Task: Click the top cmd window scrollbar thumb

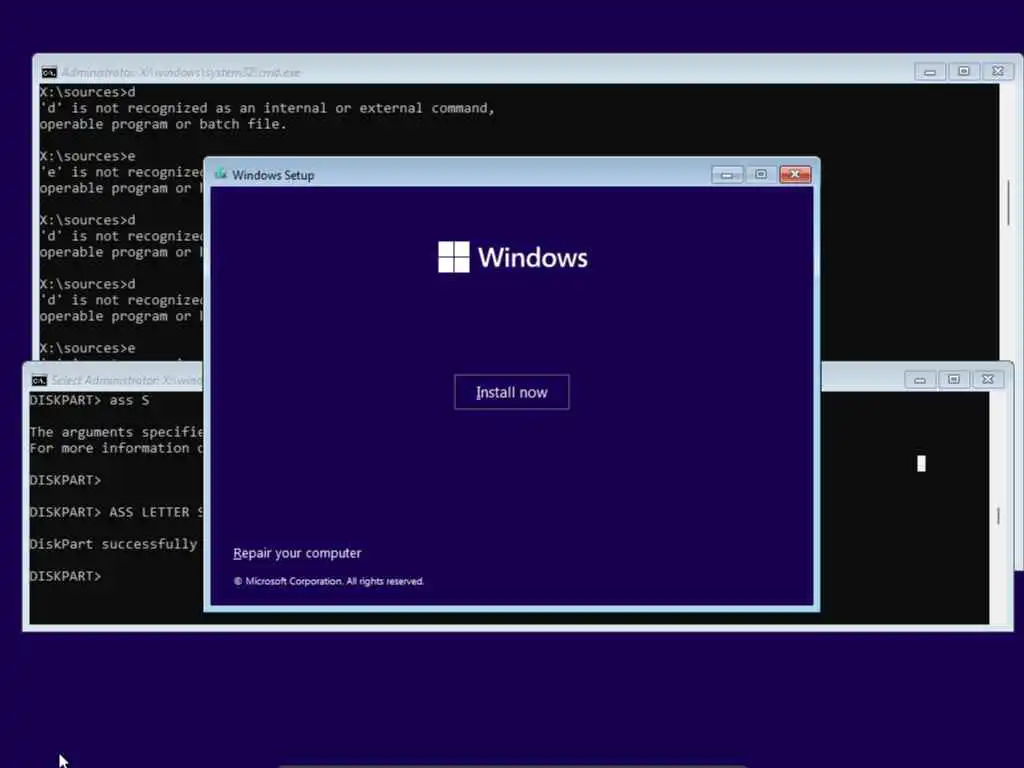Action: tap(1009, 202)
